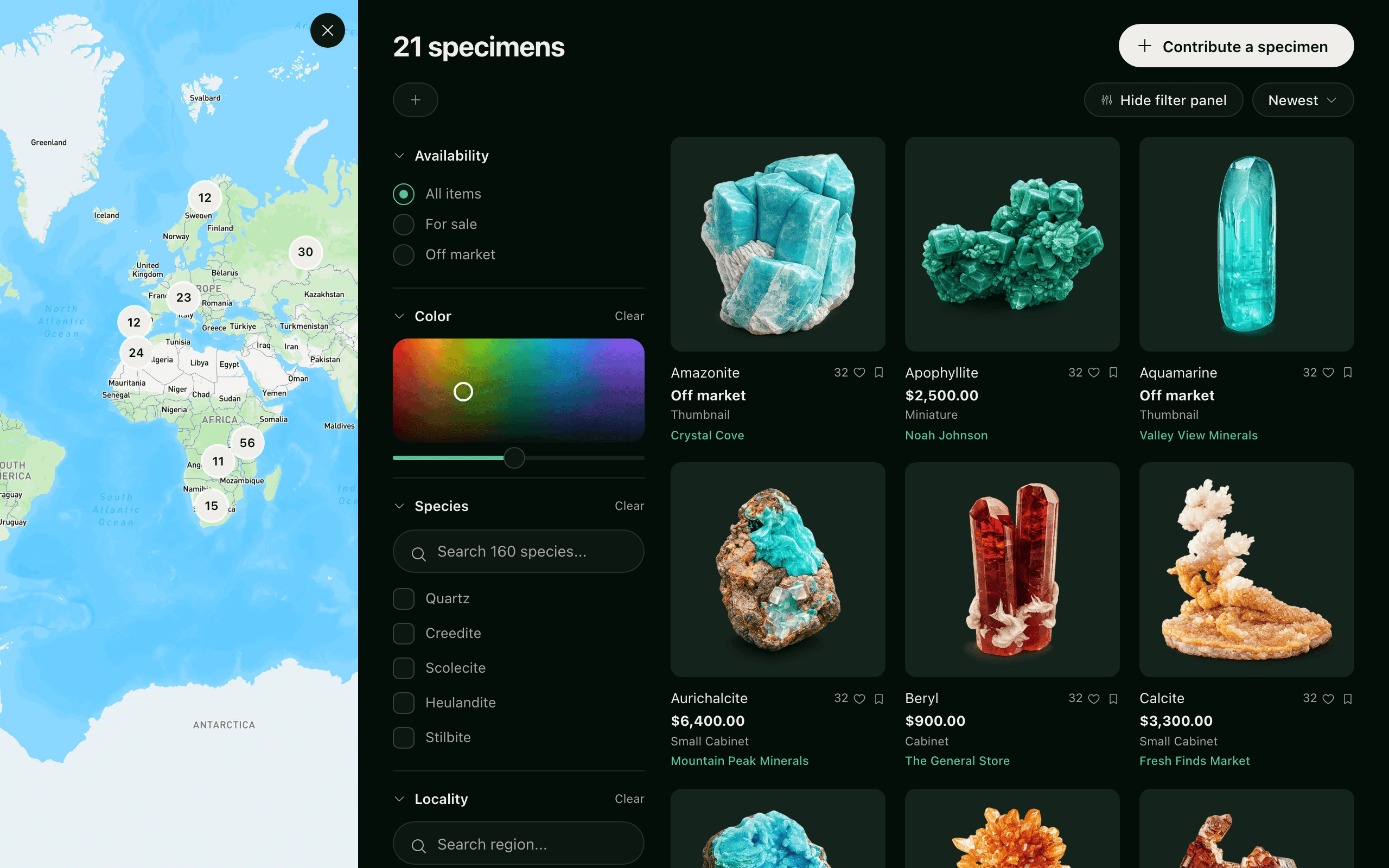The width and height of the screenshot is (1389, 868).
Task: Open the Beryl specimen image
Action: point(1012,570)
